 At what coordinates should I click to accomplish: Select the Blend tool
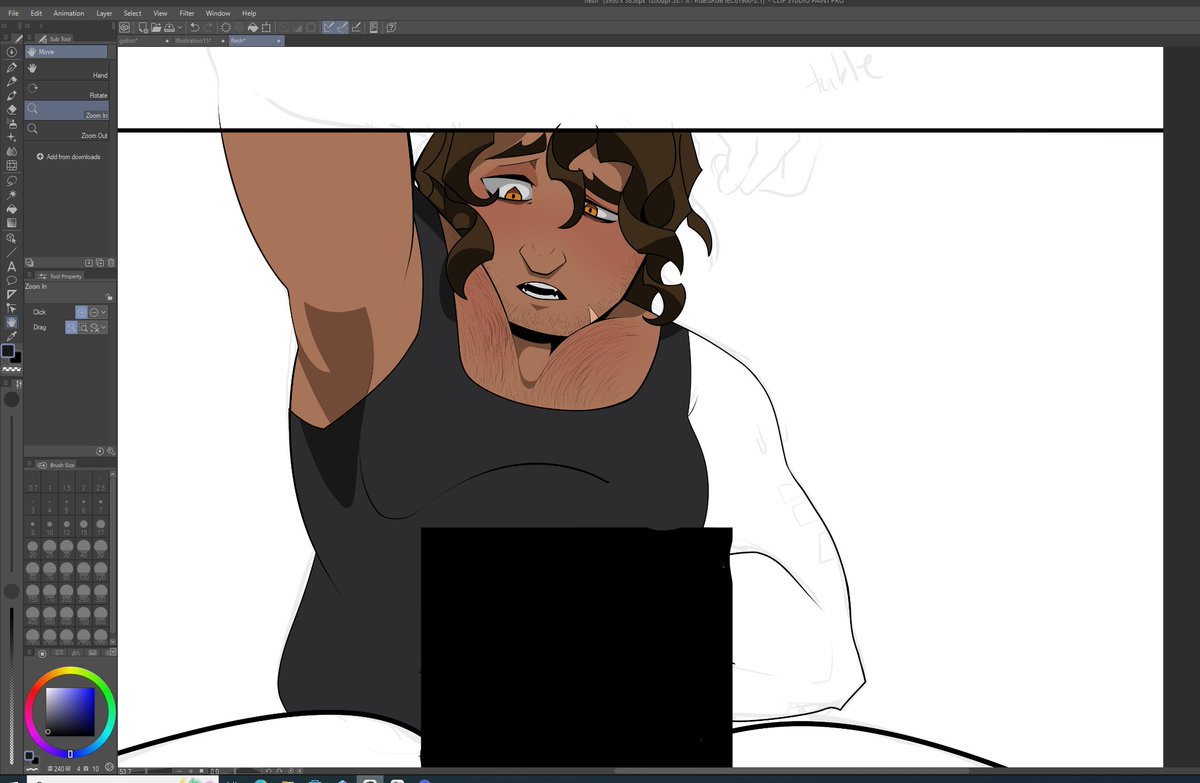[x=12, y=151]
